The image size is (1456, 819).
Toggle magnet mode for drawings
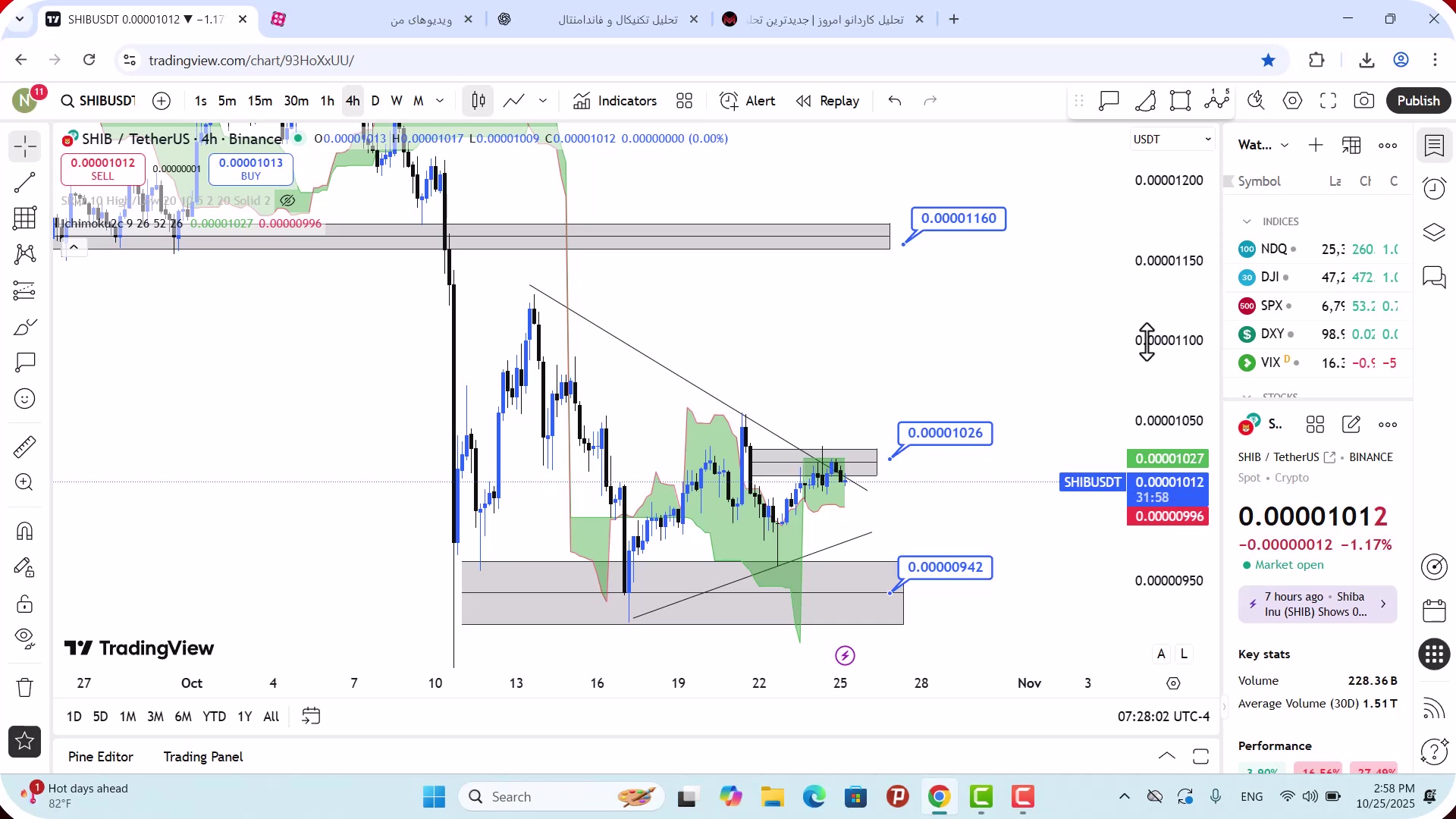25,531
